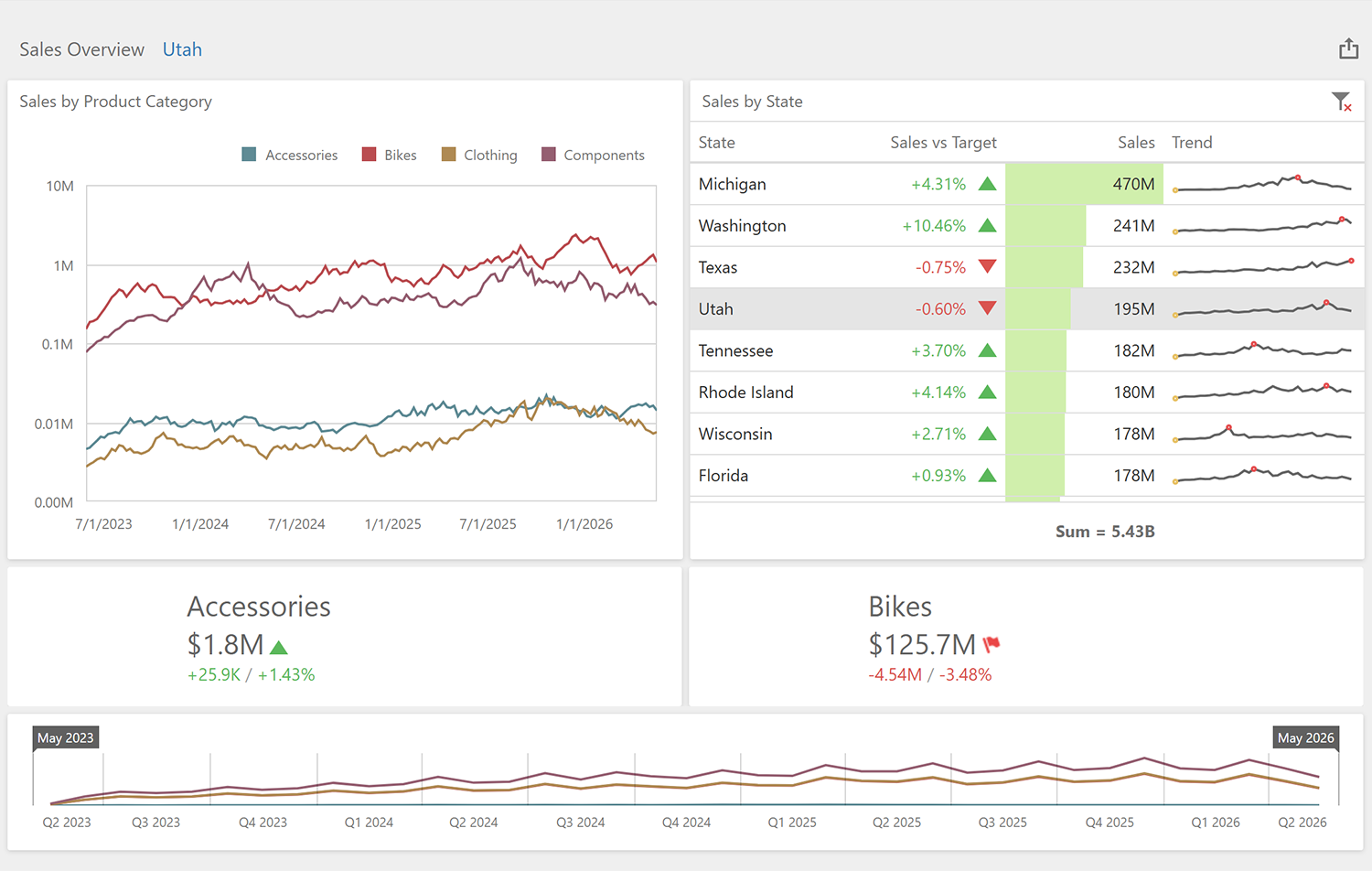Click the Accessories sales card title
Image resolution: width=1372 pixels, height=871 pixels.
click(259, 607)
